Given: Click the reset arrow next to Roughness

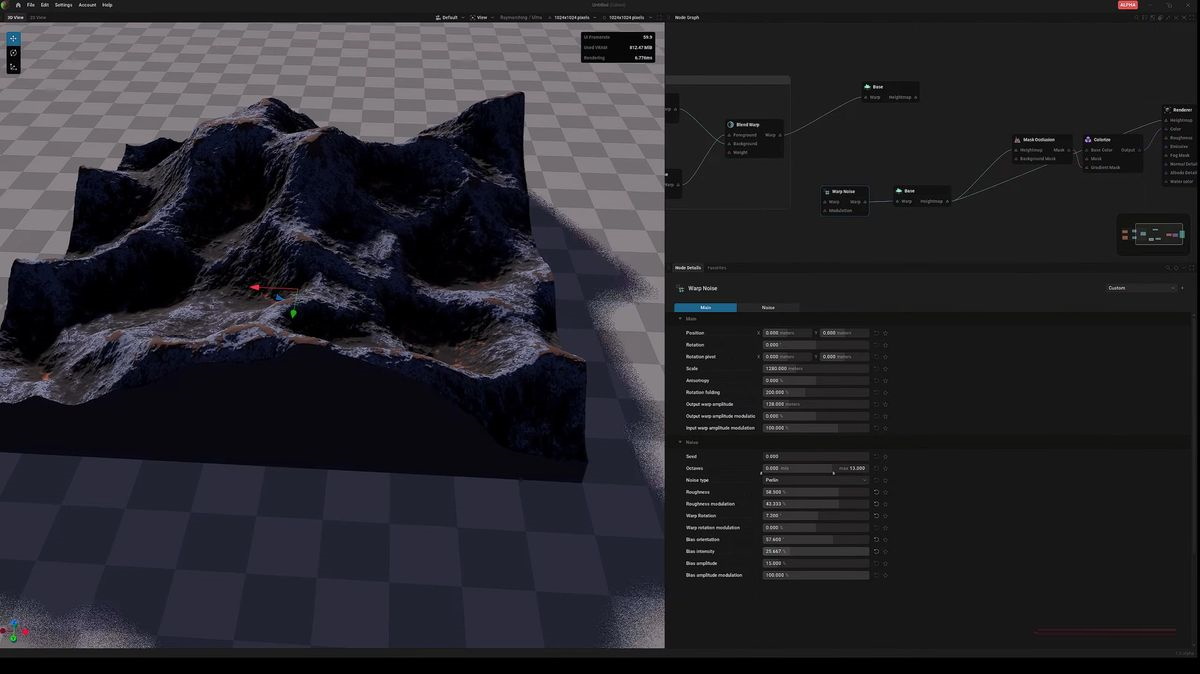Looking at the screenshot, I should tap(875, 491).
